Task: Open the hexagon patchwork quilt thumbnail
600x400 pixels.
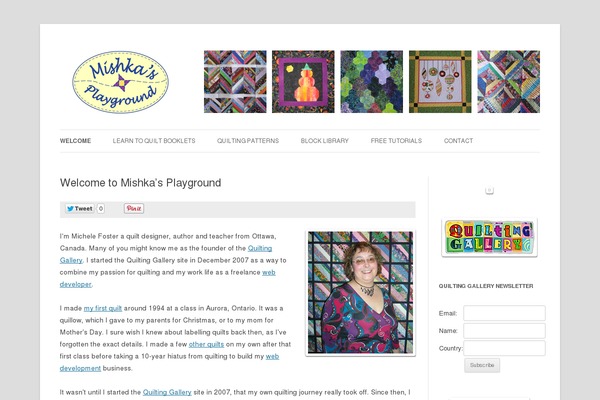Action: click(372, 82)
